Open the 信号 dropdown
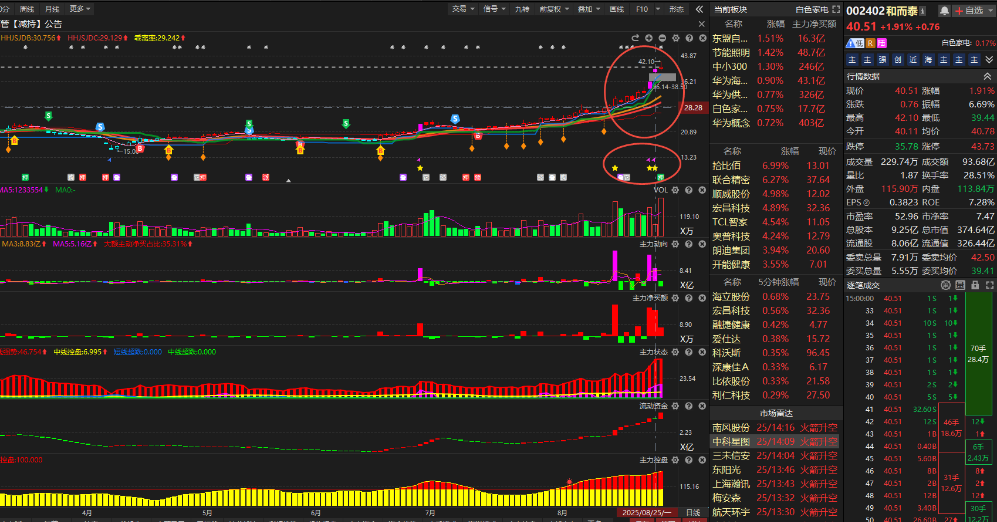Image resolution: width=997 pixels, height=522 pixels. click(494, 9)
